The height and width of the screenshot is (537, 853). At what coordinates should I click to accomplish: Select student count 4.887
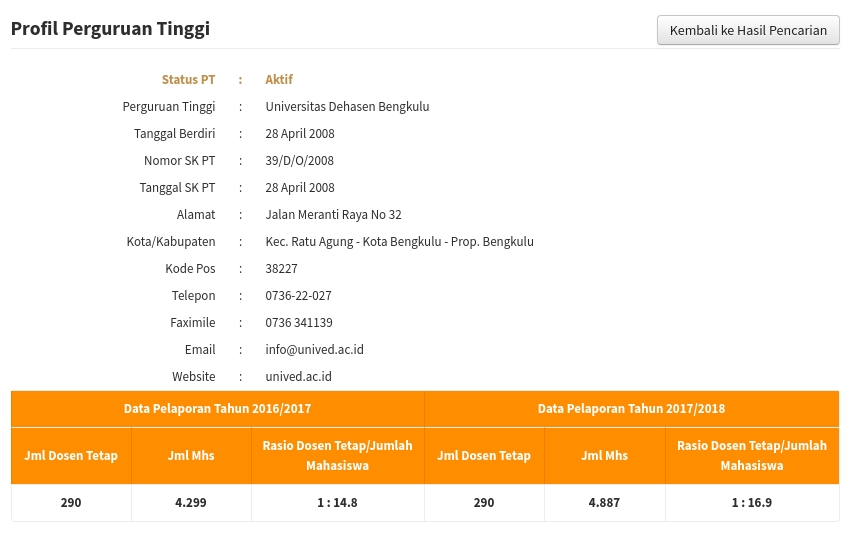pyautogui.click(x=604, y=503)
